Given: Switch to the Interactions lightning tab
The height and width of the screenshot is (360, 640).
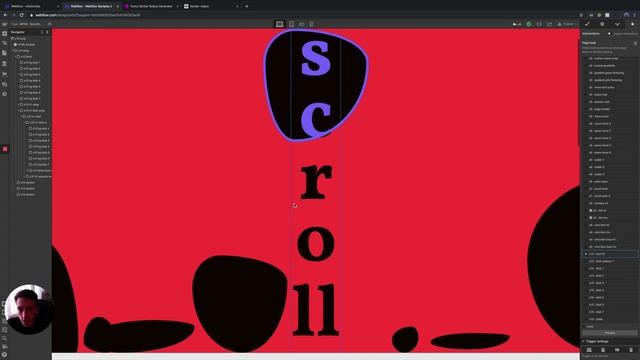Looking at the screenshot, I should (x=632, y=24).
